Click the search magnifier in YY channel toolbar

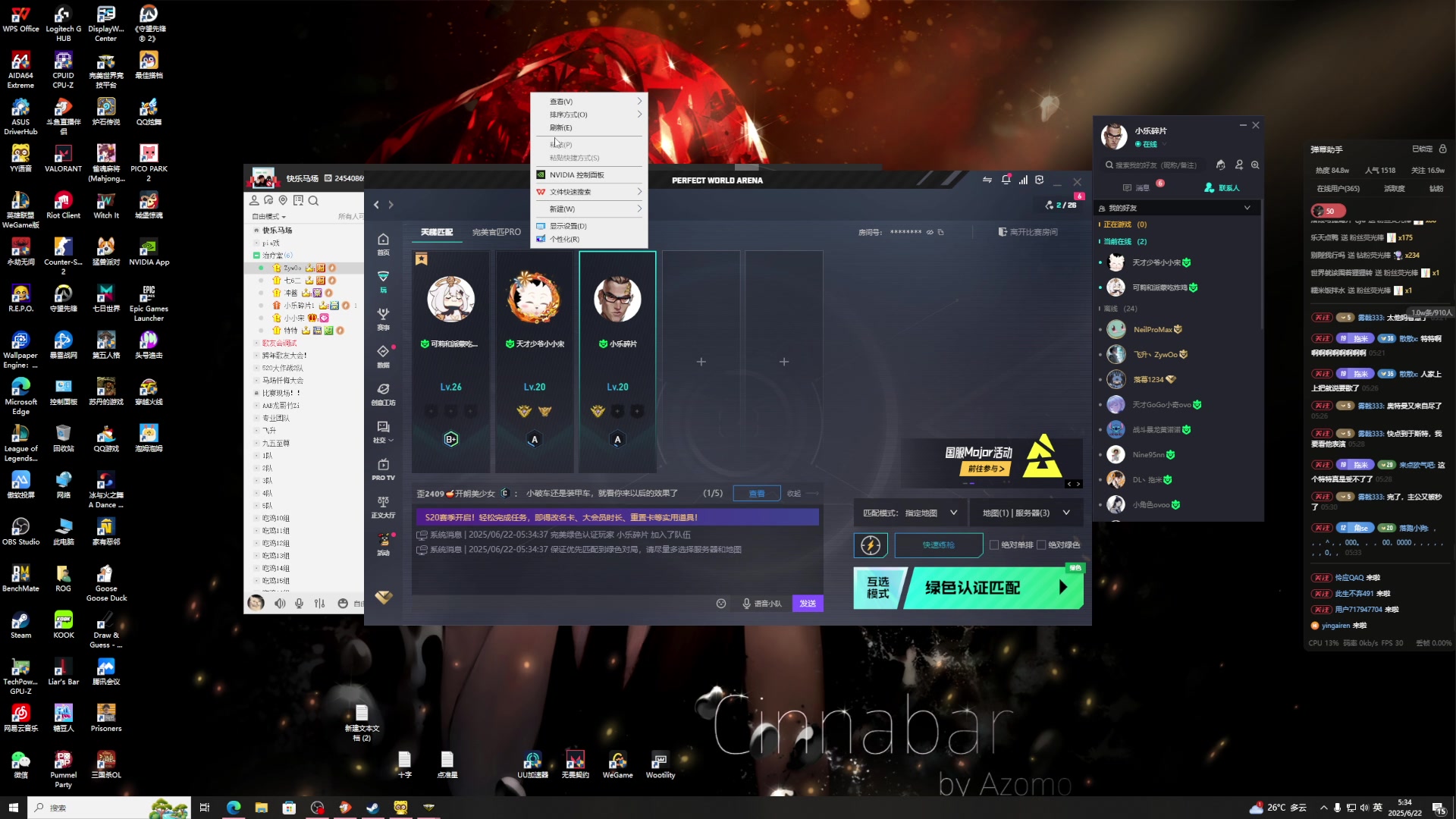tap(313, 201)
